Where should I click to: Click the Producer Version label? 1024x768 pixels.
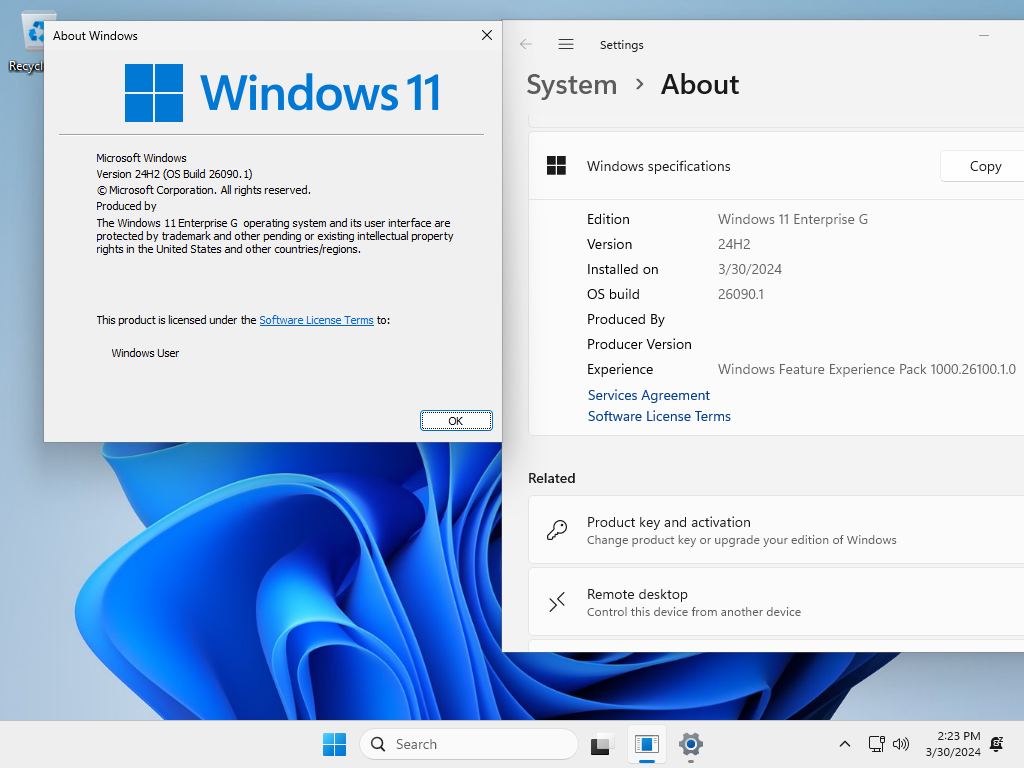tap(639, 344)
